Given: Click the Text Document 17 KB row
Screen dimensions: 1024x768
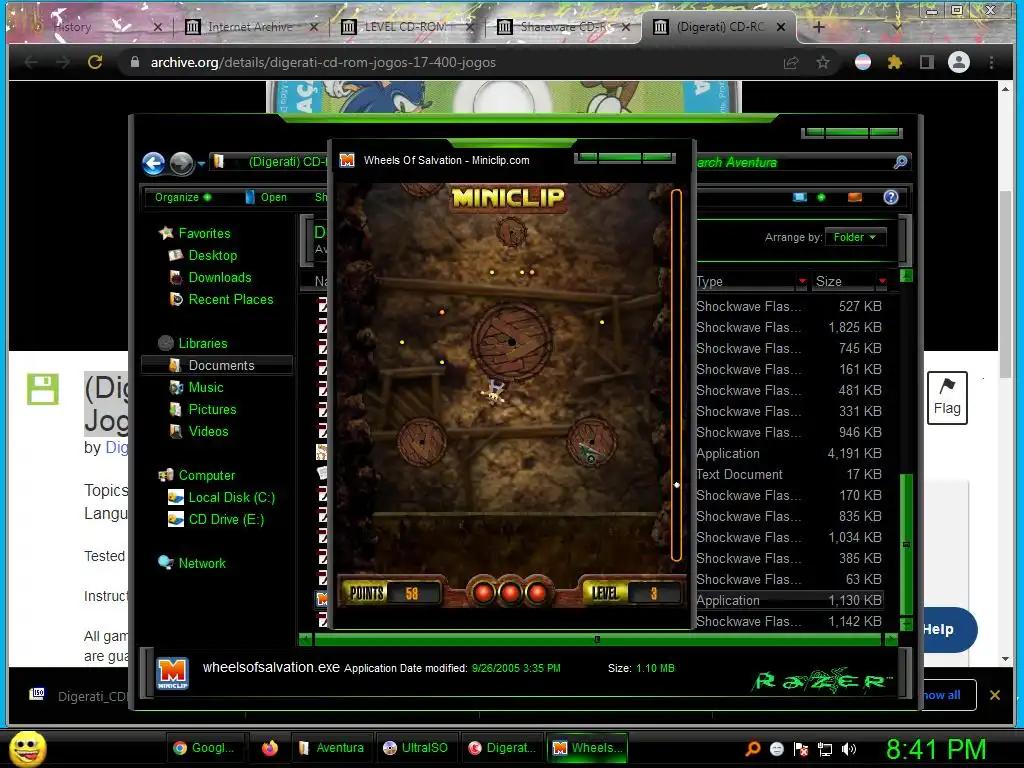Looking at the screenshot, I should pos(789,474).
